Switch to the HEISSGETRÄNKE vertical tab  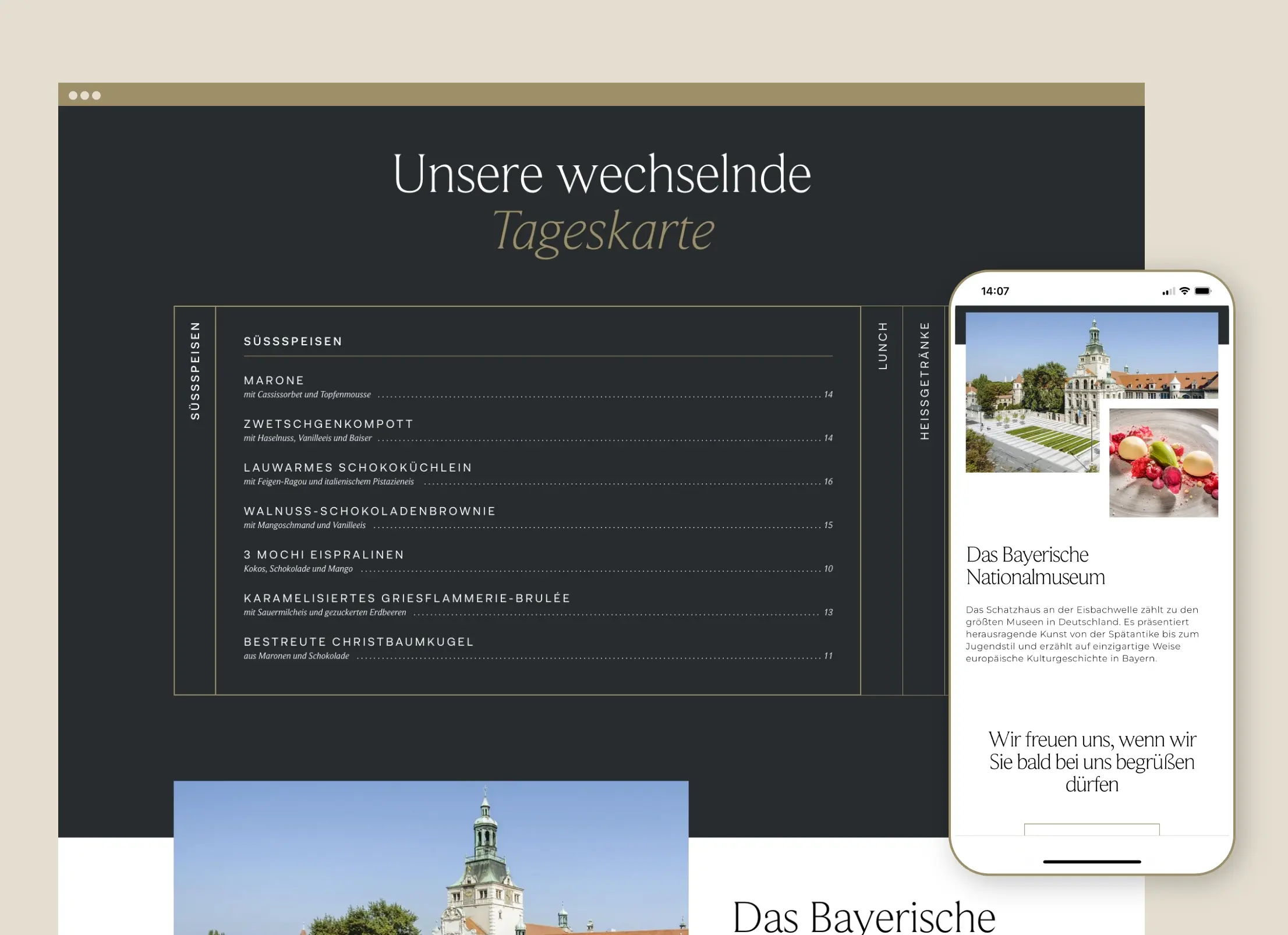click(x=924, y=381)
